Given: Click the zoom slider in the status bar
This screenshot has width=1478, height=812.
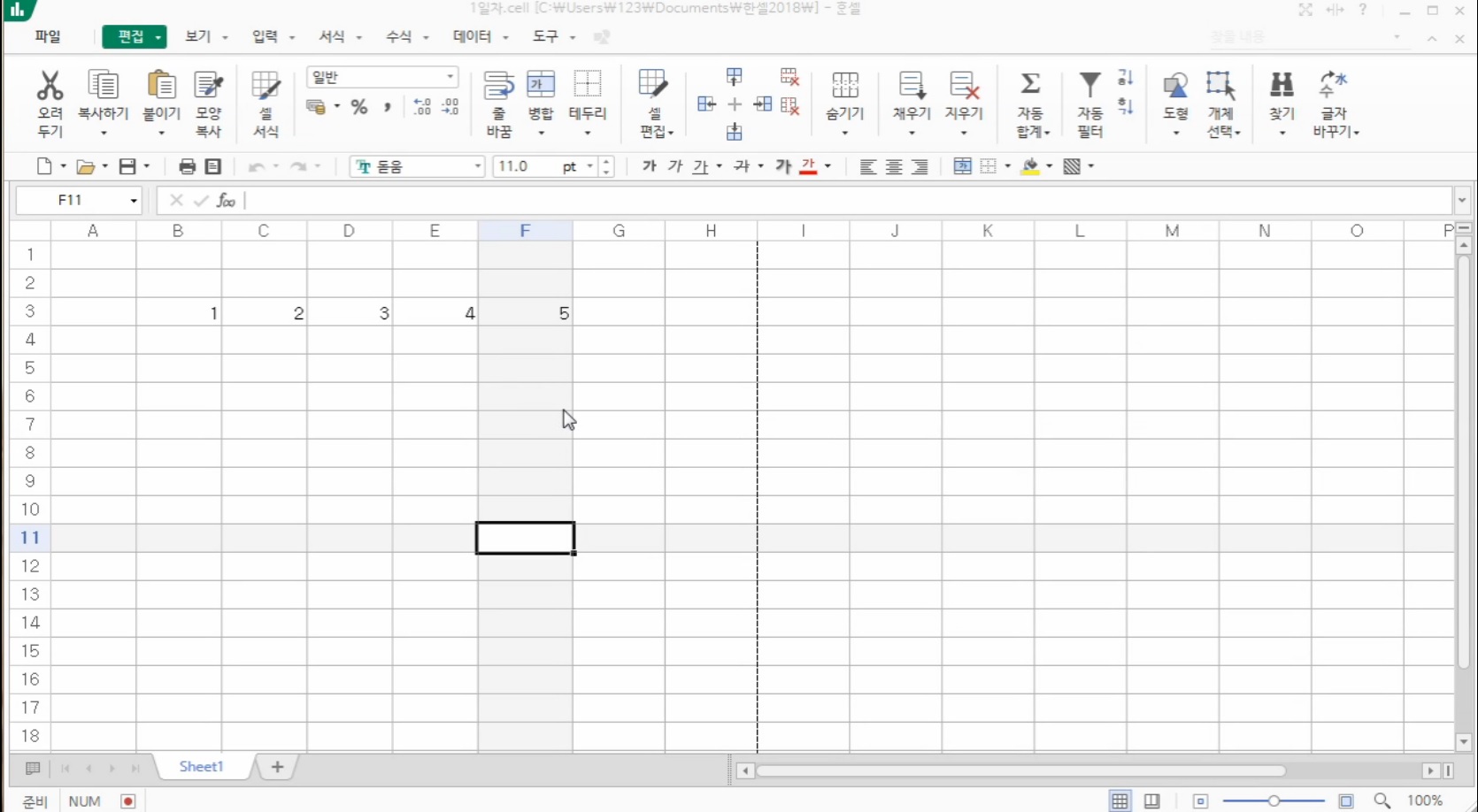Looking at the screenshot, I should [1273, 801].
